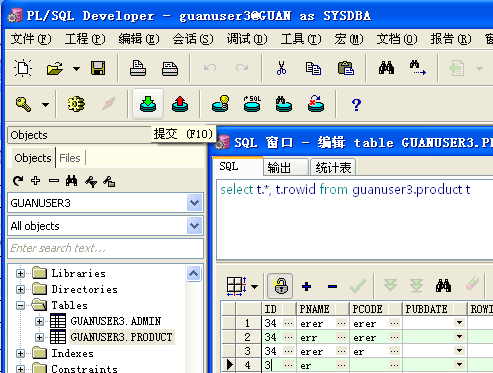Click the object browser minus icon

click(54, 181)
